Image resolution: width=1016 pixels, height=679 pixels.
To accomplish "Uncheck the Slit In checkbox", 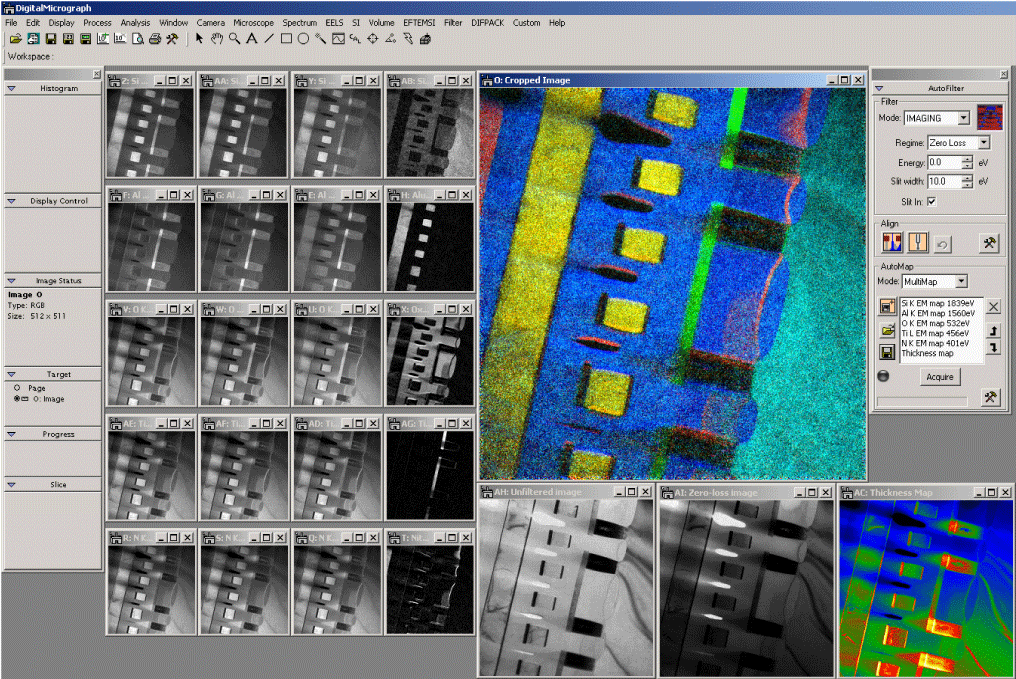I will coord(932,201).
